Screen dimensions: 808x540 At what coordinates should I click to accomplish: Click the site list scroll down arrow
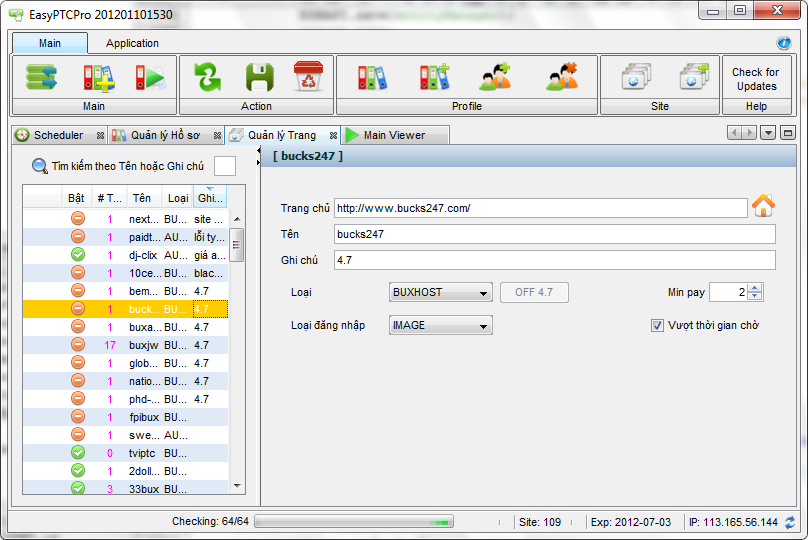237,485
